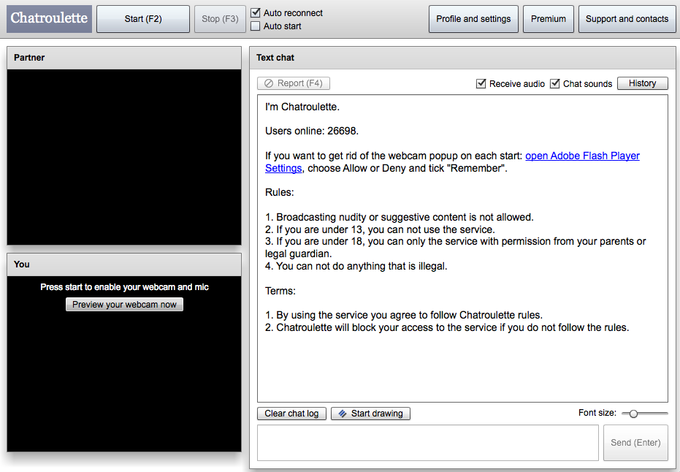The image size is (680, 472).
Task: Click the Partner video area
Action: tap(124, 157)
